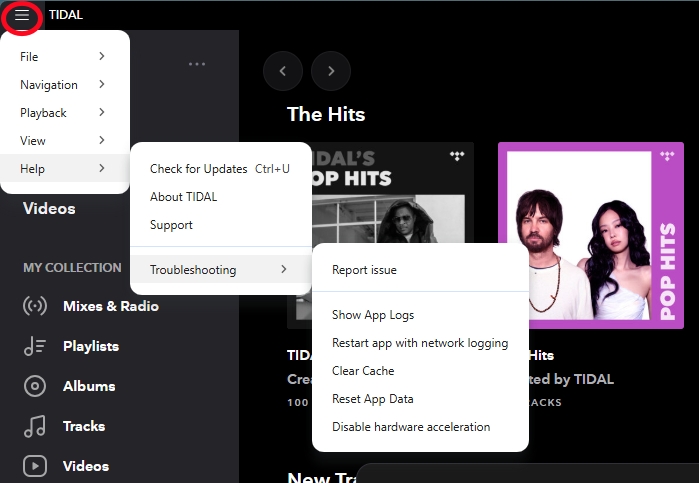Expand the Help submenu arrow
Viewport: 699px width, 483px height.
pyautogui.click(x=102, y=168)
